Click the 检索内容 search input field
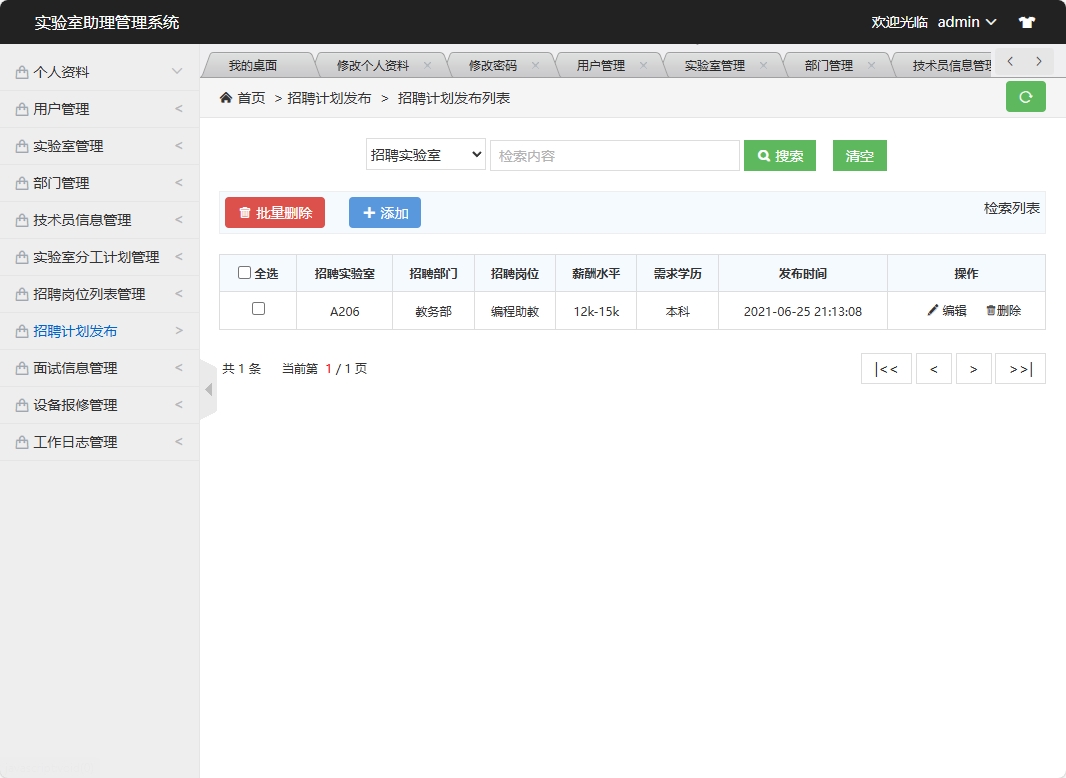 [x=614, y=155]
